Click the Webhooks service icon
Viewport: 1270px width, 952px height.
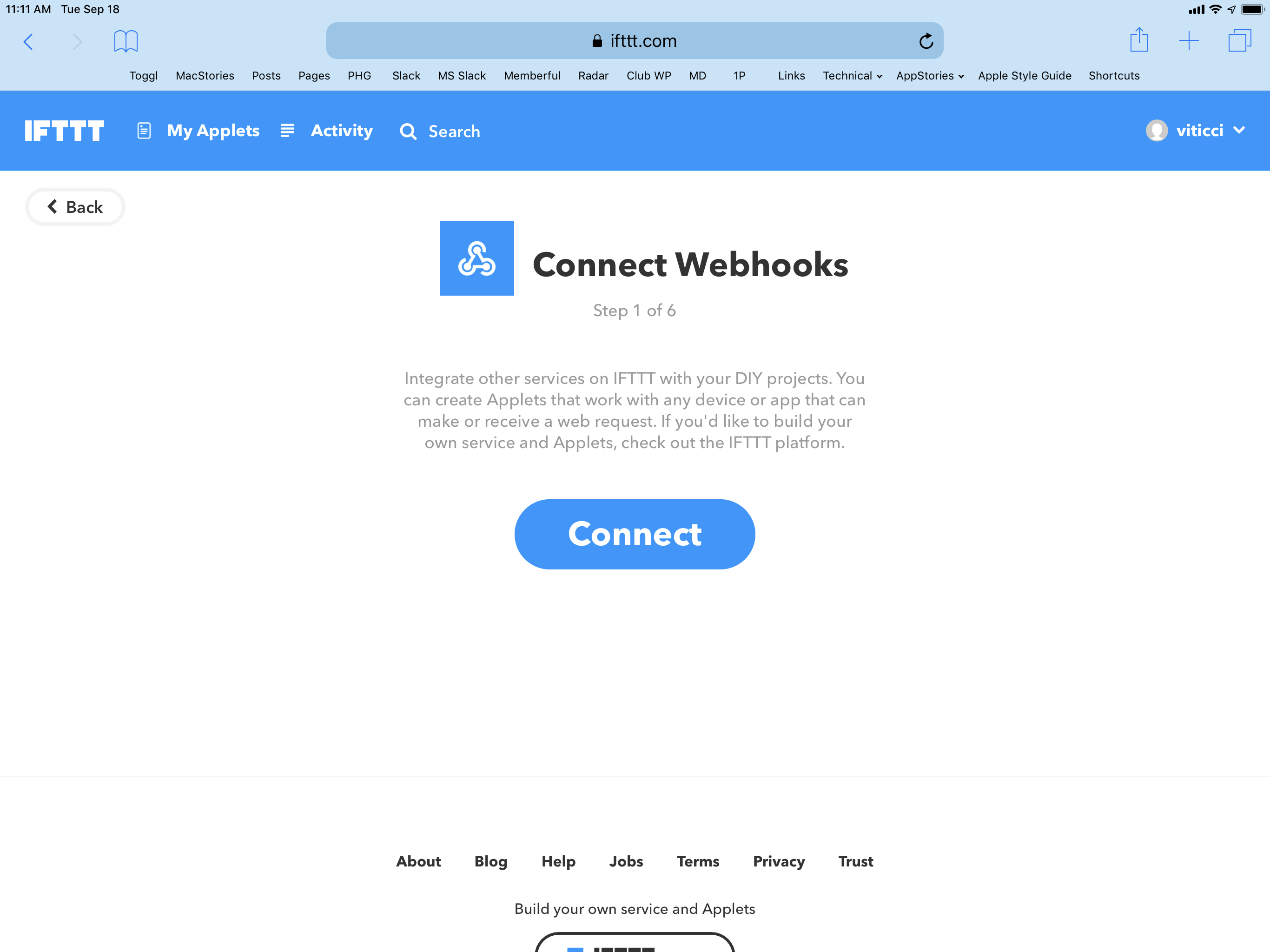477,258
